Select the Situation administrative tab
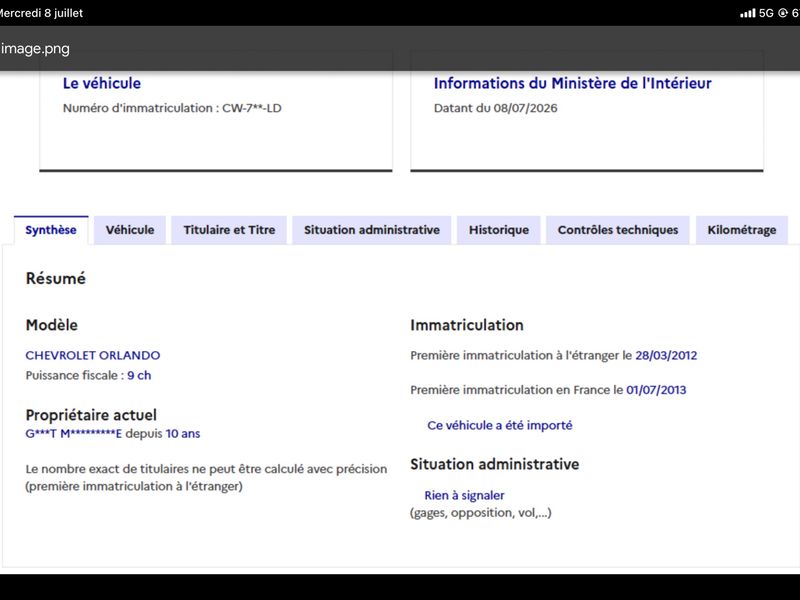800x600 pixels. (x=371, y=230)
